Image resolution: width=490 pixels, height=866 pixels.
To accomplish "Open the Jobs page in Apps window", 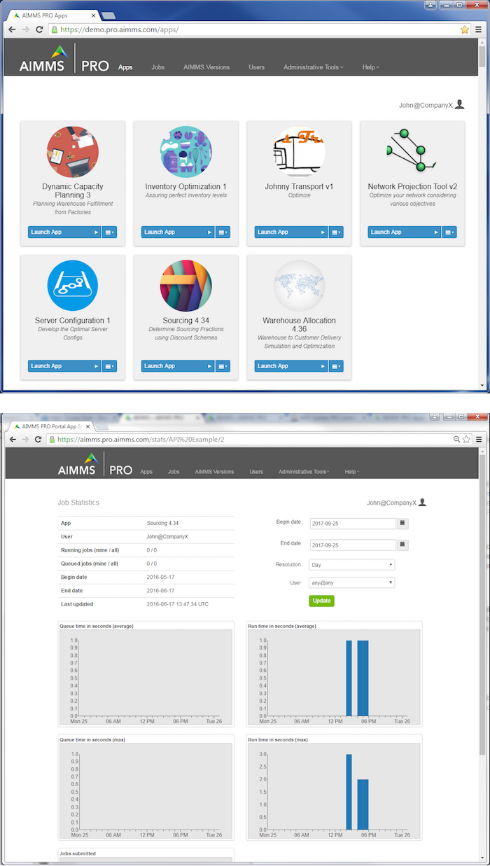I will click(158, 67).
